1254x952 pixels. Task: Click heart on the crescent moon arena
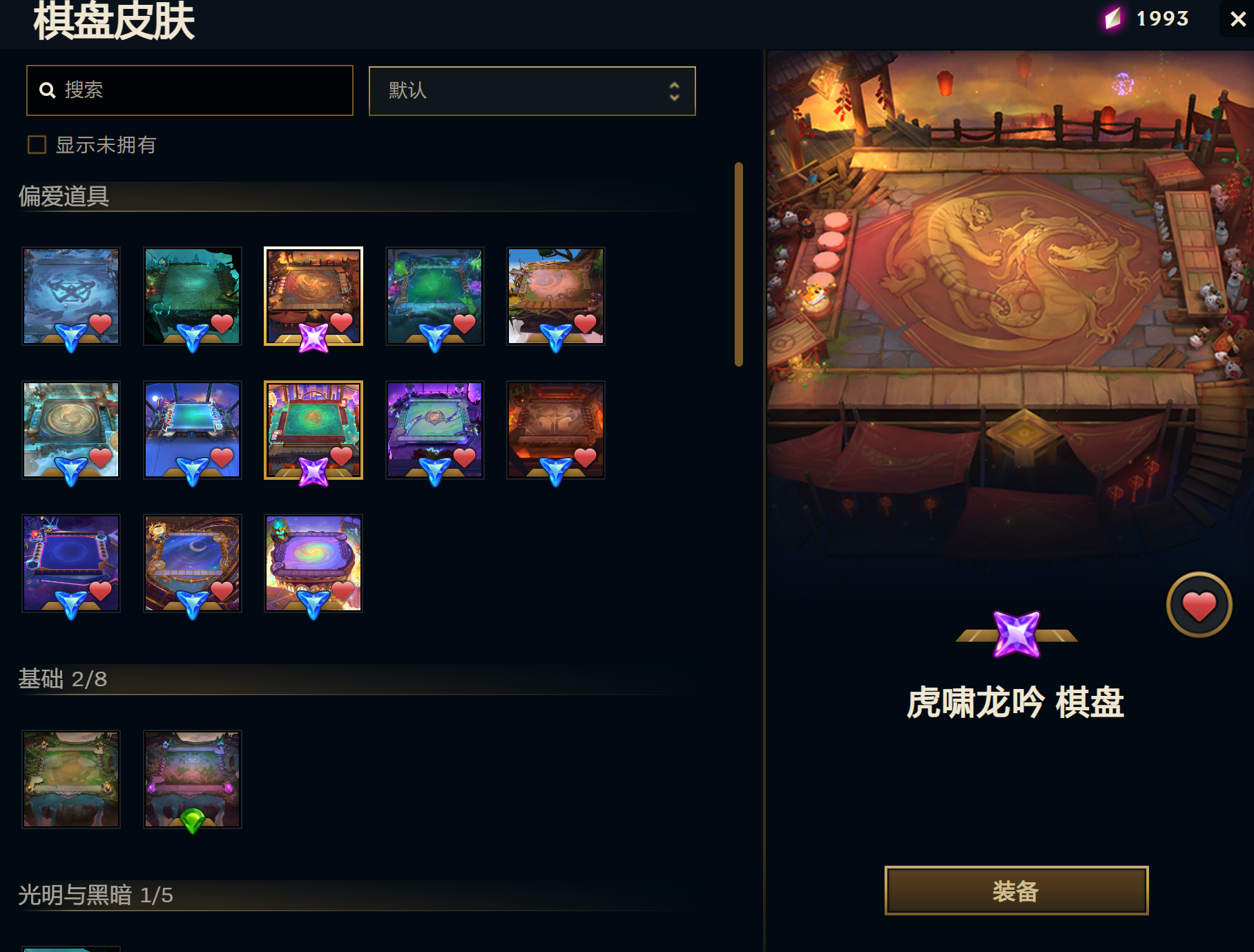click(222, 590)
